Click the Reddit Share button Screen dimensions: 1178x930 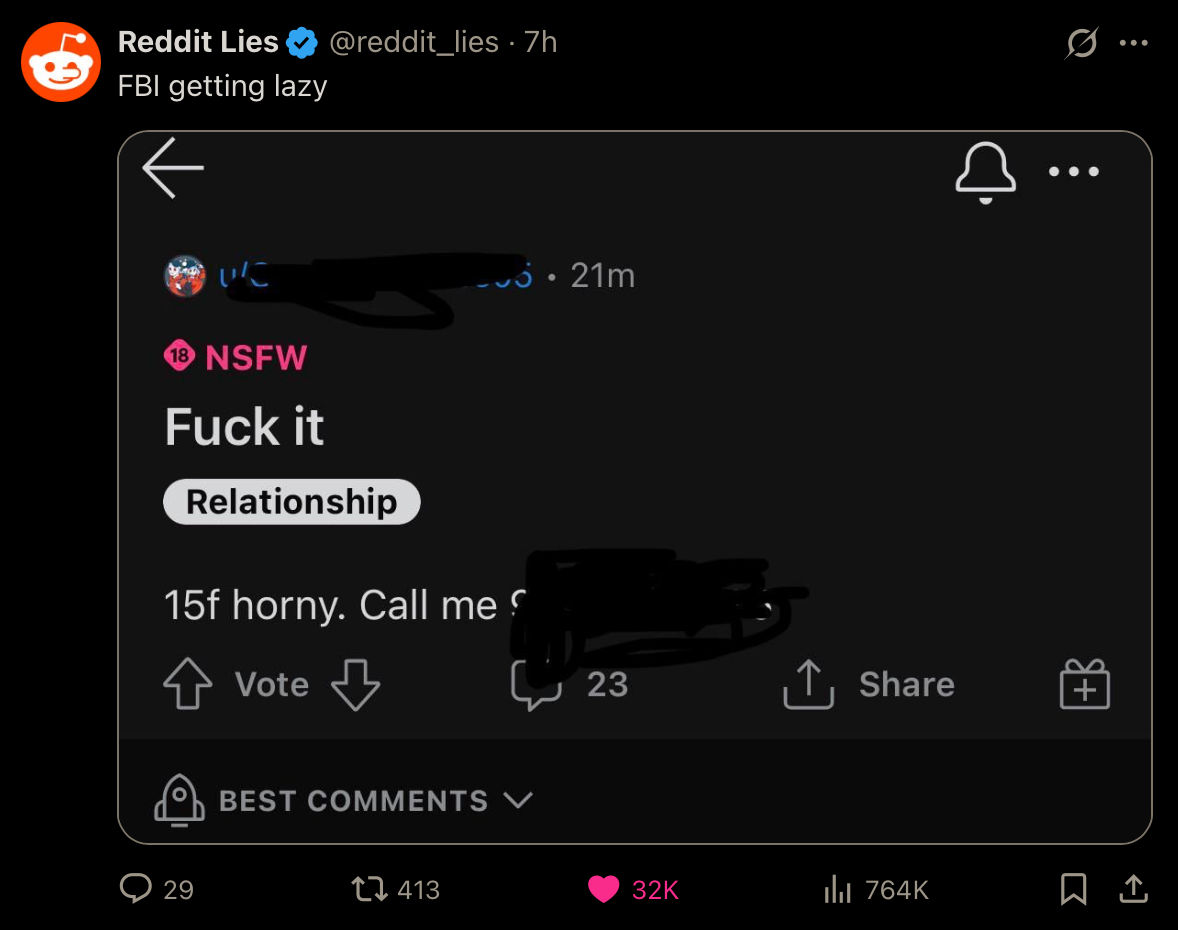pos(868,684)
